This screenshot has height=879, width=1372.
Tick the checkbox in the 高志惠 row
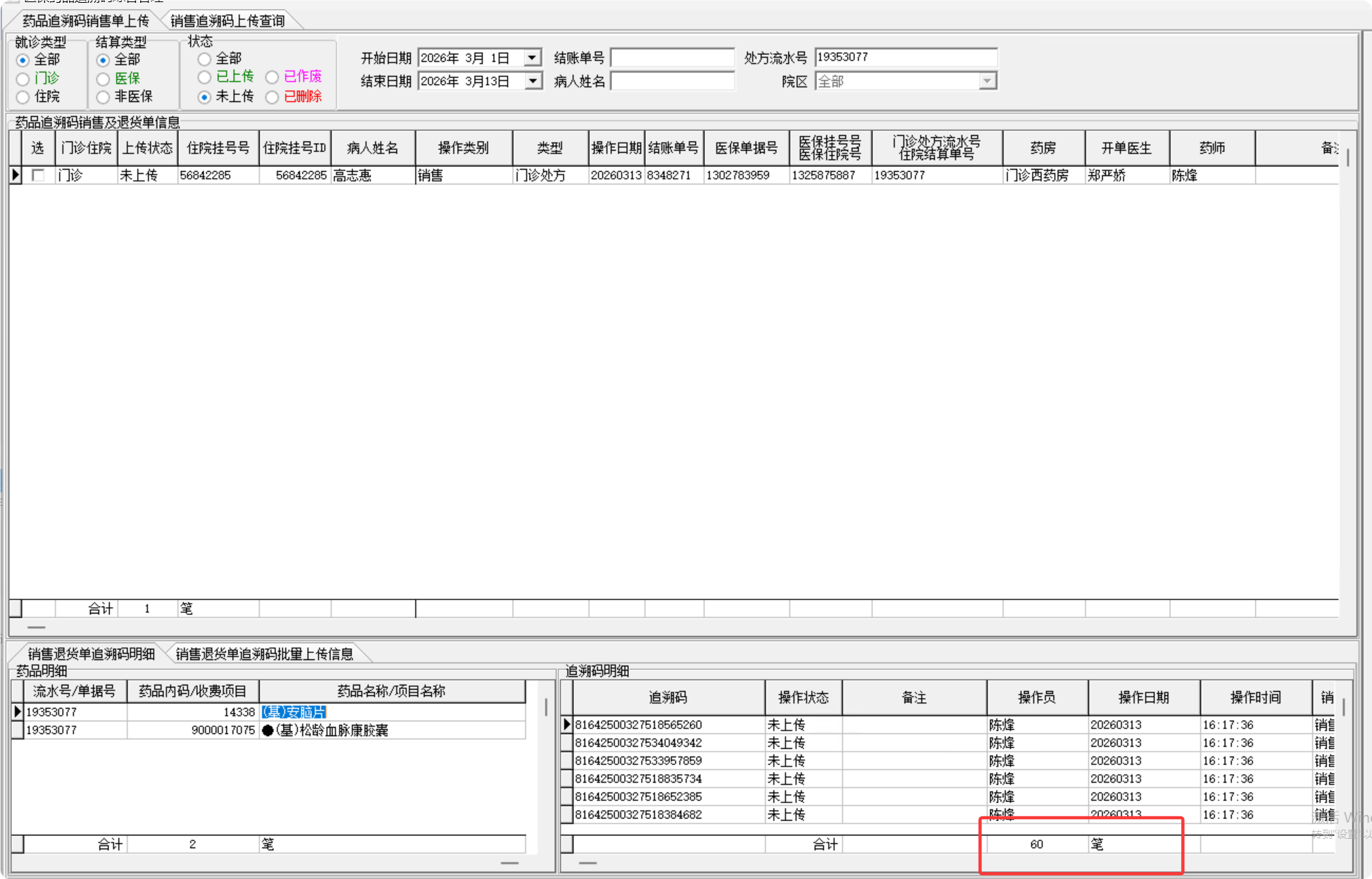pyautogui.click(x=39, y=175)
